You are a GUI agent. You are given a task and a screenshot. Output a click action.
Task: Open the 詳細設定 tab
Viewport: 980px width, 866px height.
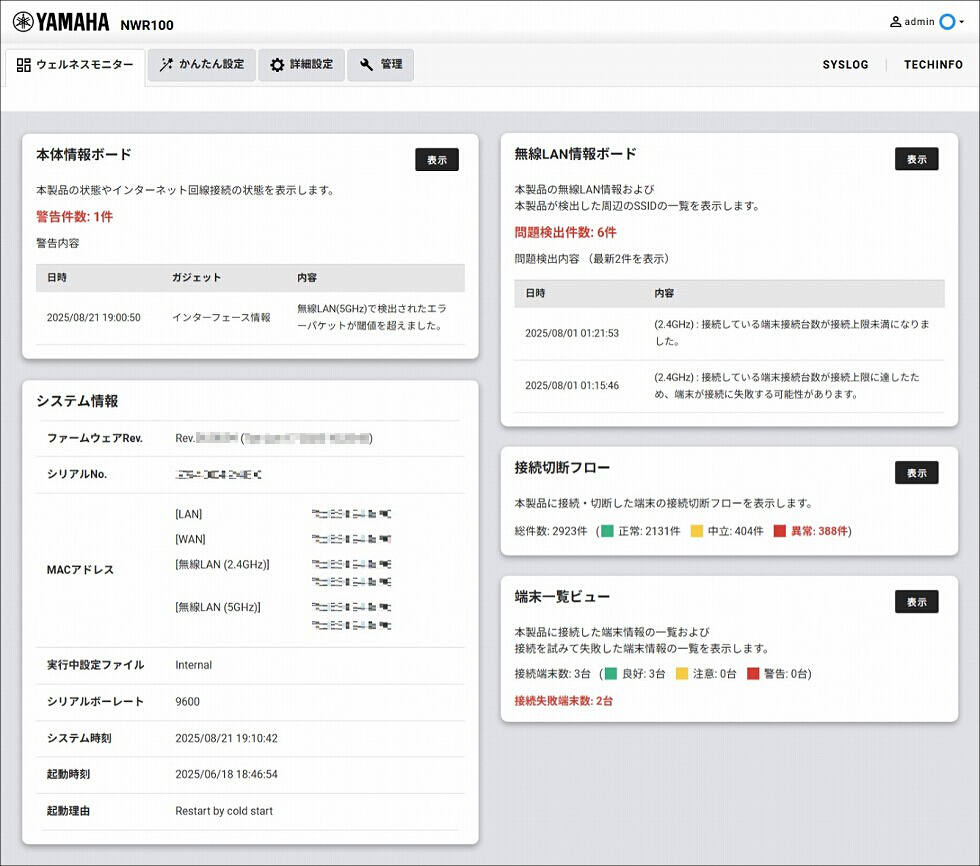tap(301, 65)
